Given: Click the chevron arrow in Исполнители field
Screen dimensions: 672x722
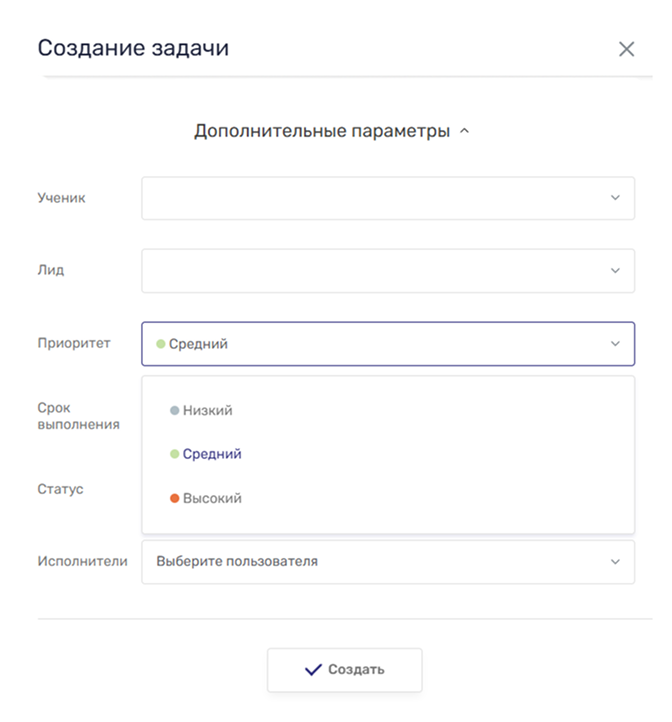Looking at the screenshot, I should click(x=615, y=562).
